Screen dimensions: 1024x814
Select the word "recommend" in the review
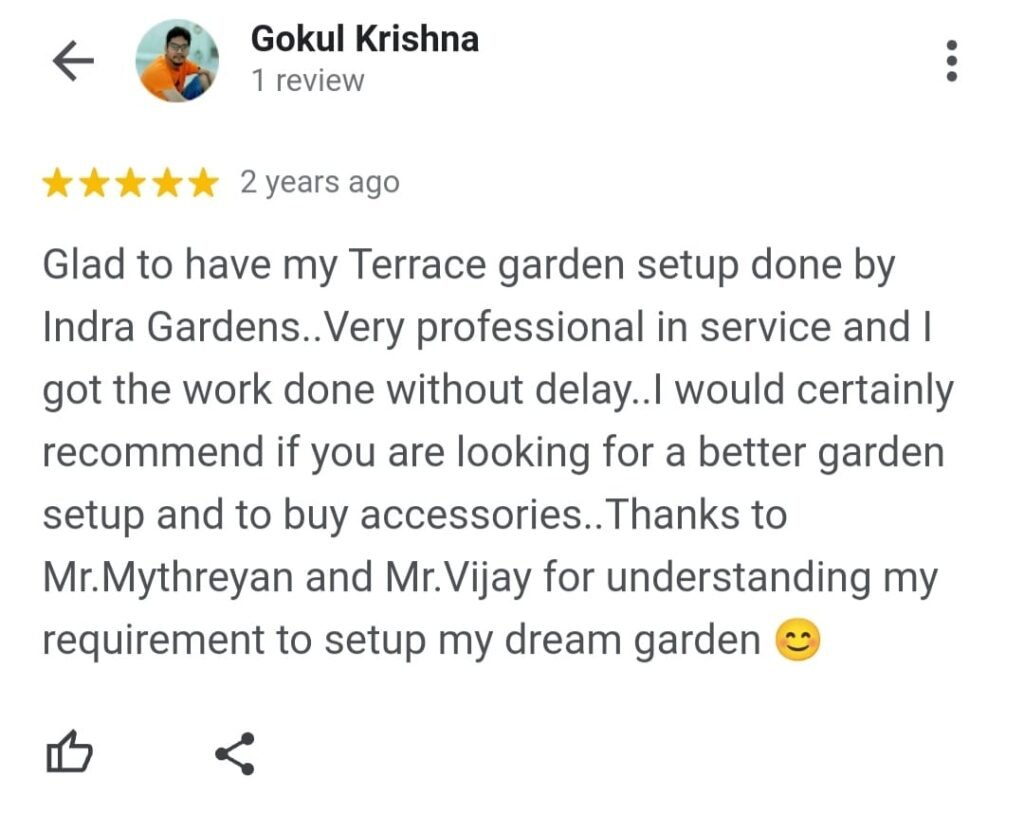coord(153,453)
